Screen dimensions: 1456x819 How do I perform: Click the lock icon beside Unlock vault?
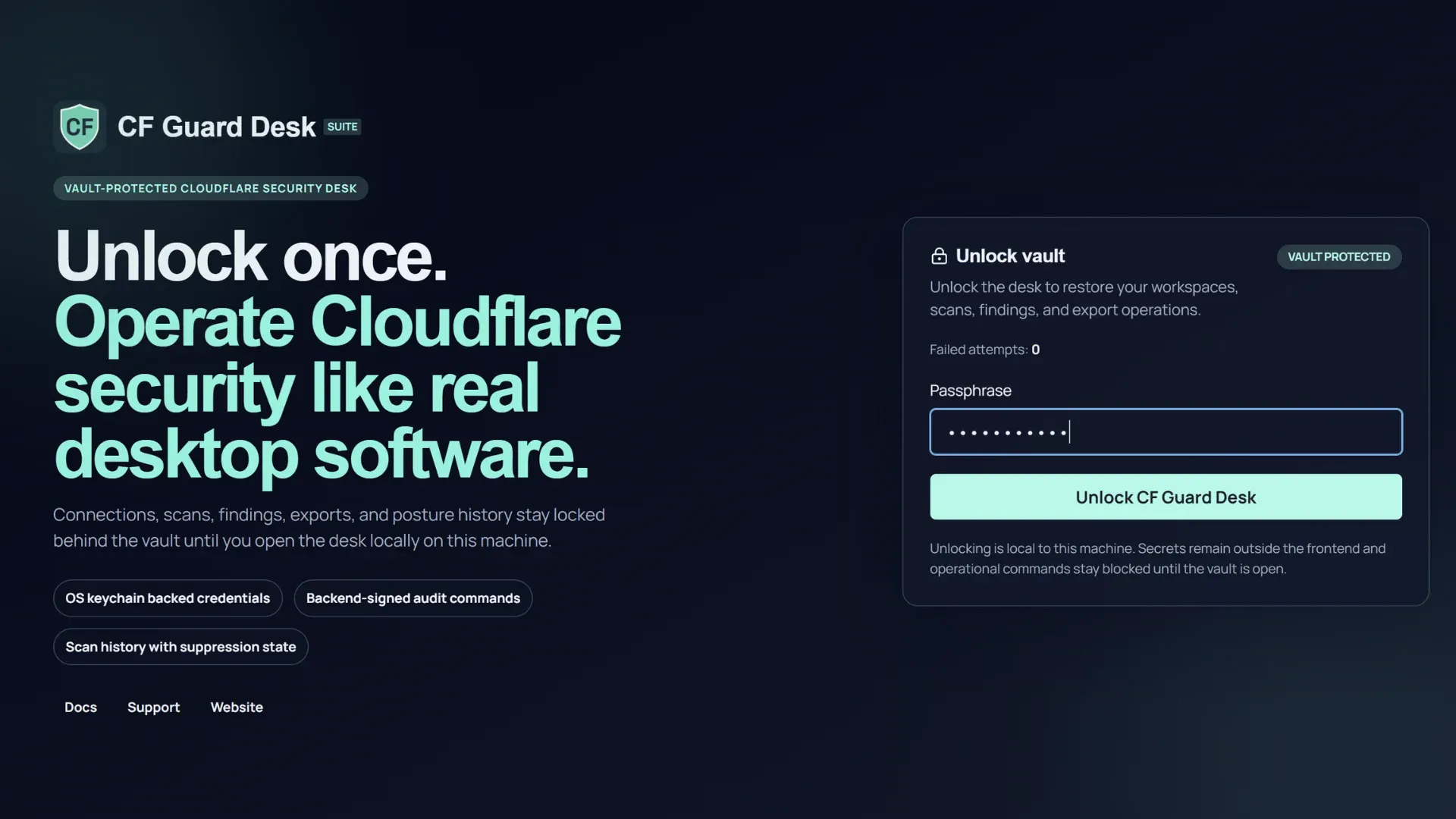pos(939,256)
